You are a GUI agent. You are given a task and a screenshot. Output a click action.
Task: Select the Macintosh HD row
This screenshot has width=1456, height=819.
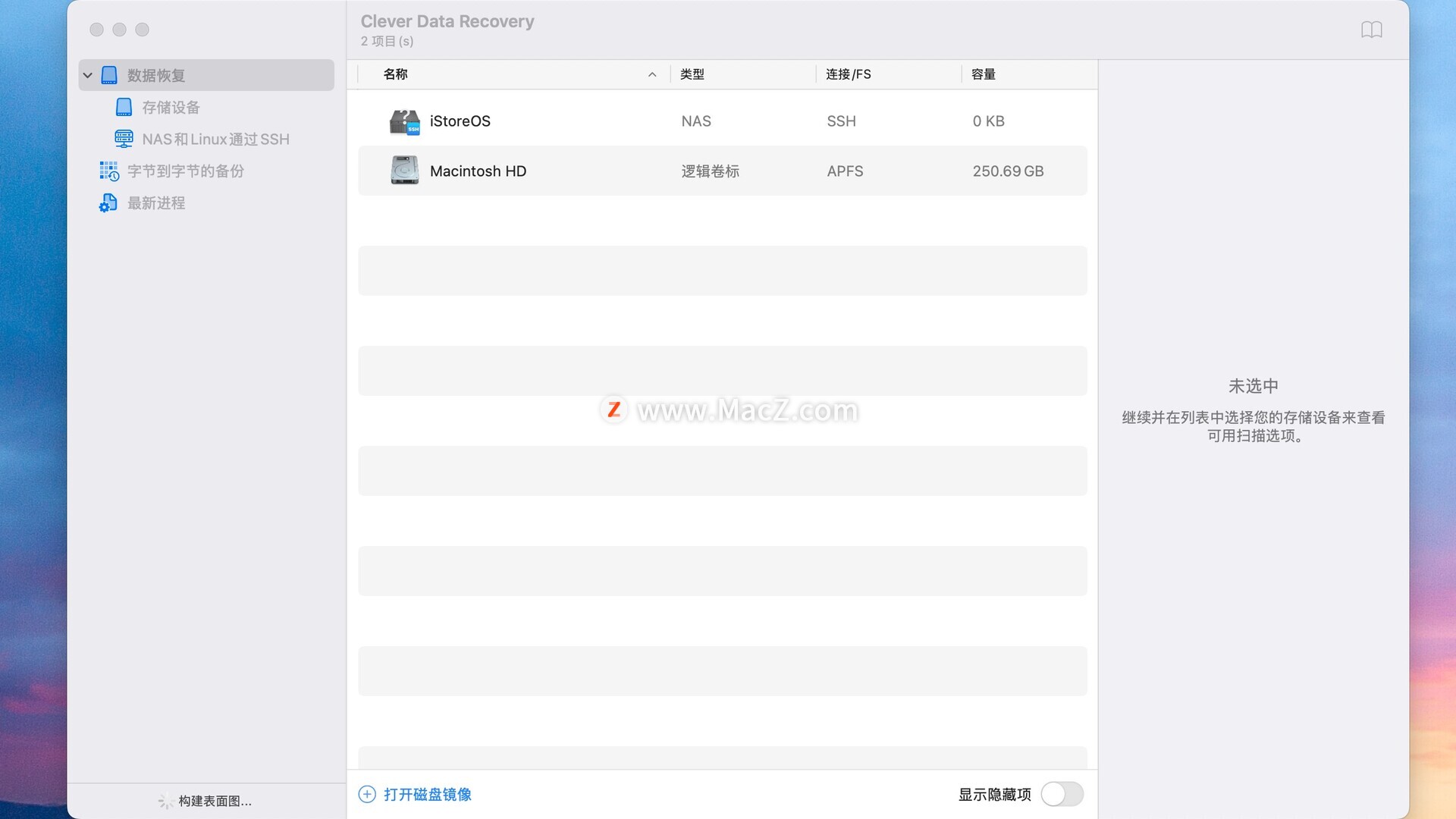point(722,171)
